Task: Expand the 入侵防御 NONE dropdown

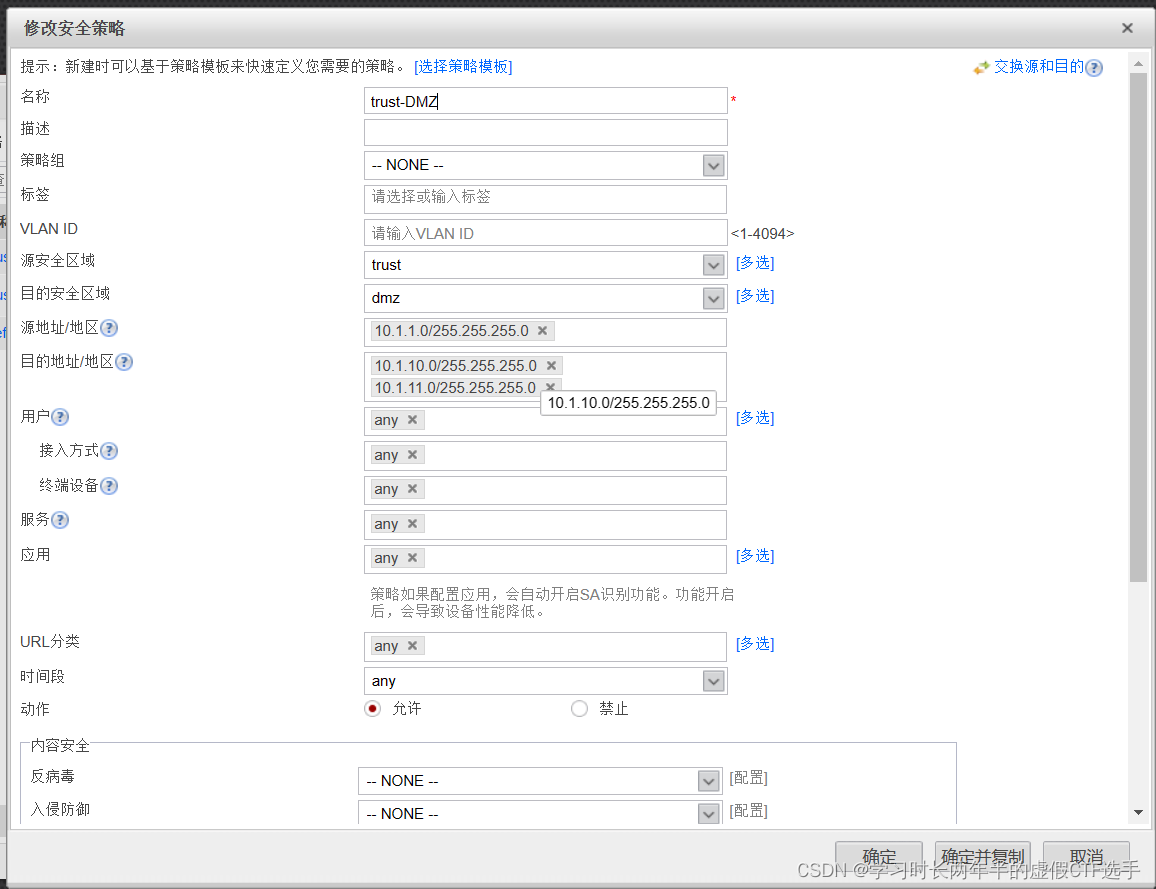Action: coord(708,814)
